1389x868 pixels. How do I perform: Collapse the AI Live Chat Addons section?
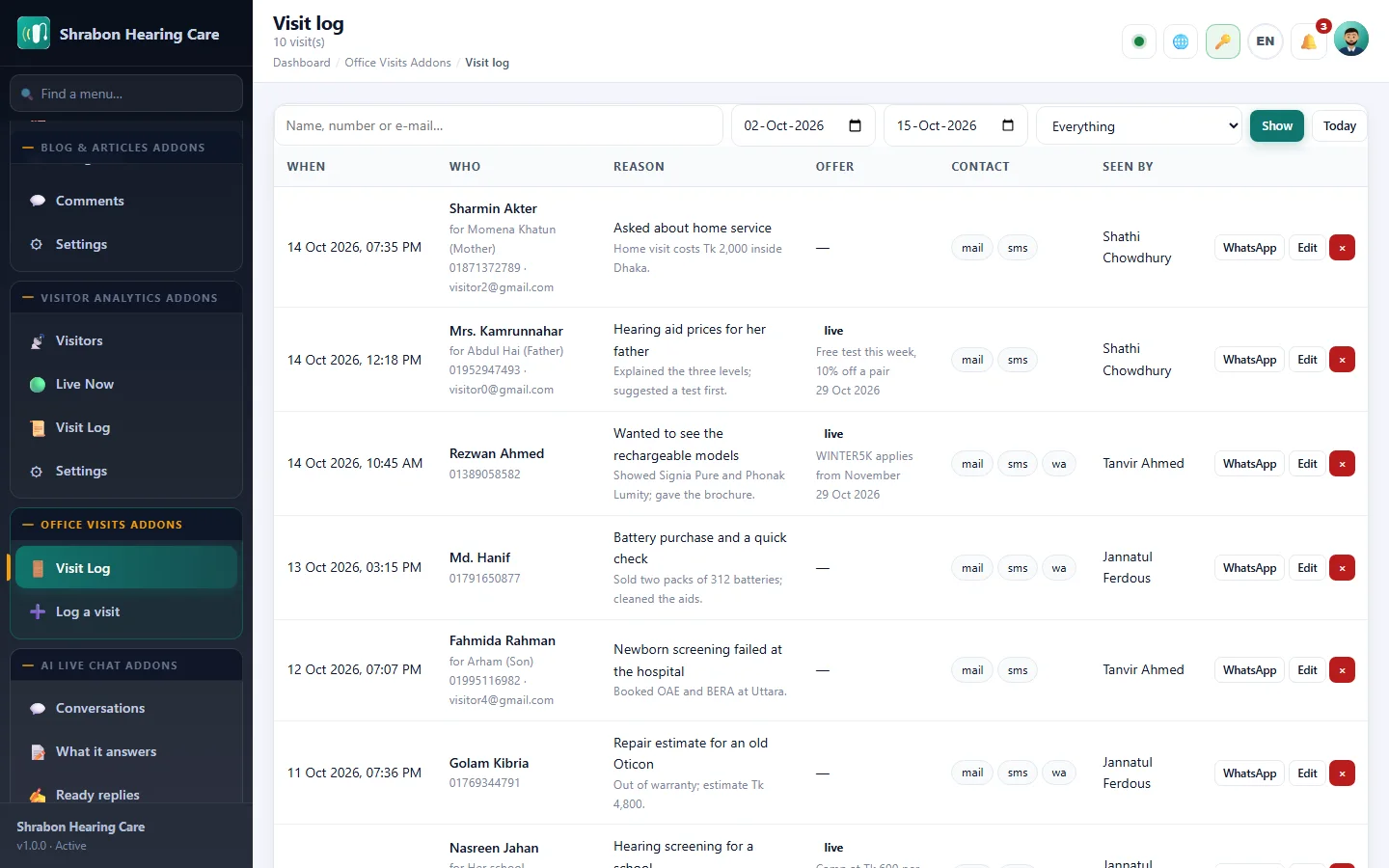126,665
